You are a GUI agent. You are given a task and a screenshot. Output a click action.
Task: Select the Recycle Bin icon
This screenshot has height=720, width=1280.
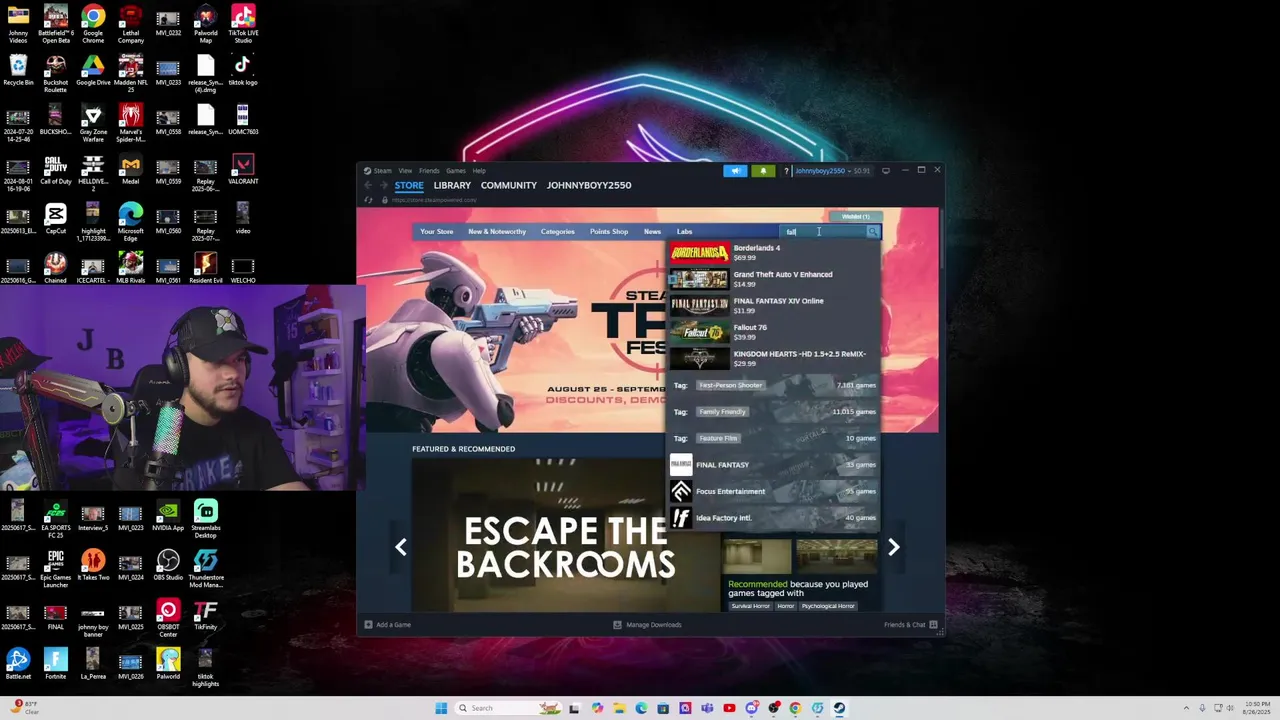[18, 70]
